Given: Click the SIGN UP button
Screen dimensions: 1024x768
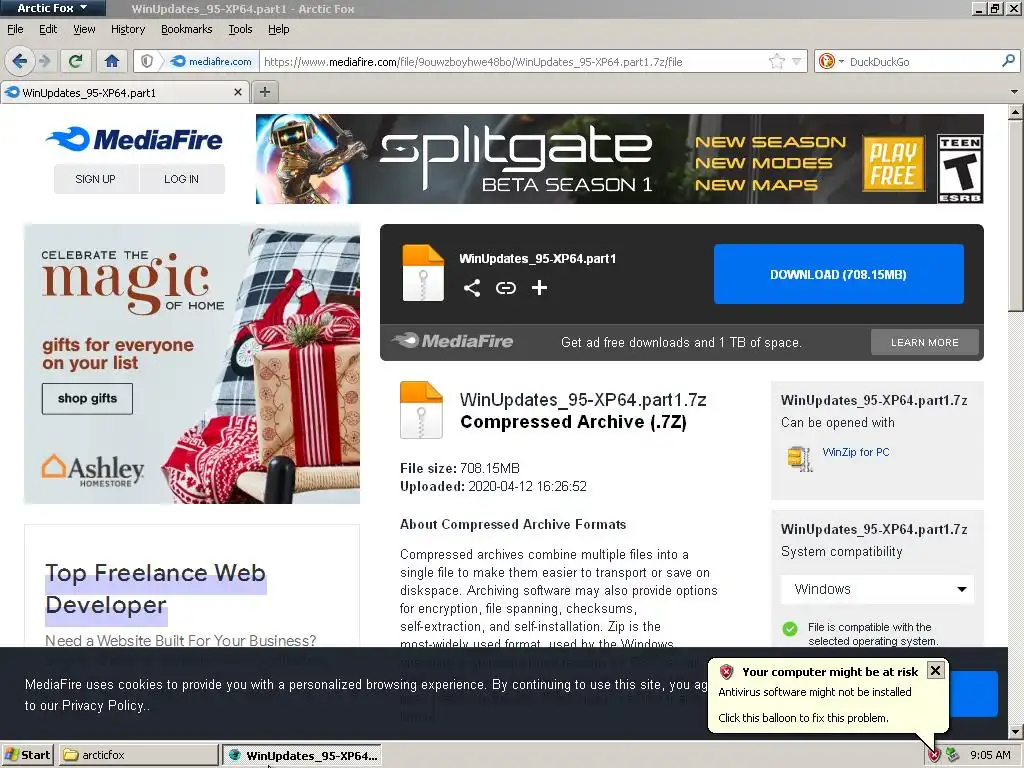Looking at the screenshot, I should [x=95, y=179].
